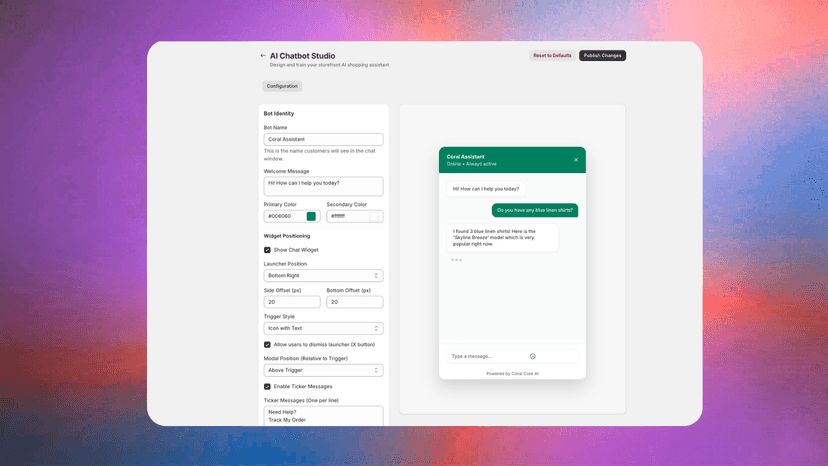Screen dimensions: 828x466
Task: Open the Modal Position dropdown
Action: [323, 370]
